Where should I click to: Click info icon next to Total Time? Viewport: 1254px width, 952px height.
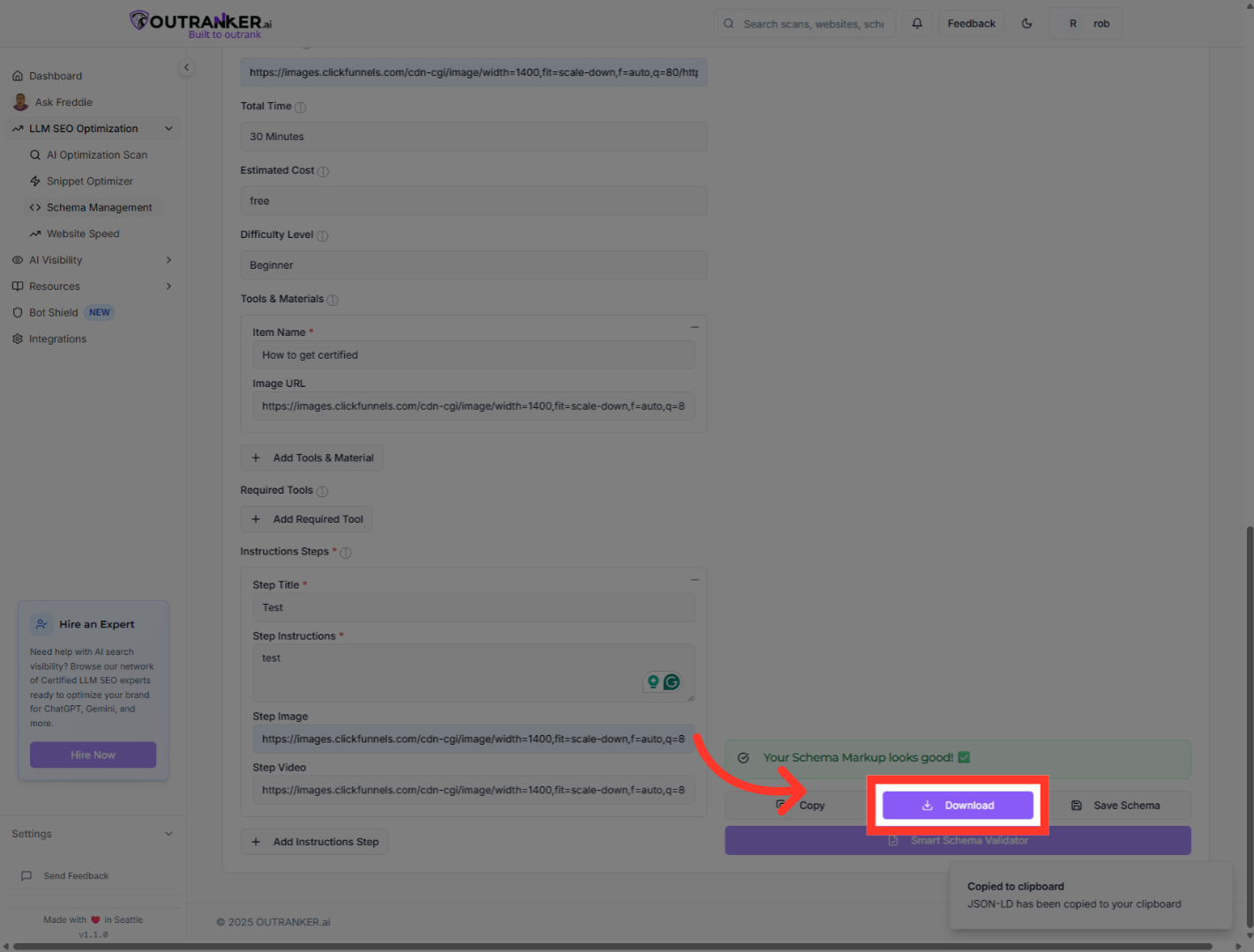point(300,108)
